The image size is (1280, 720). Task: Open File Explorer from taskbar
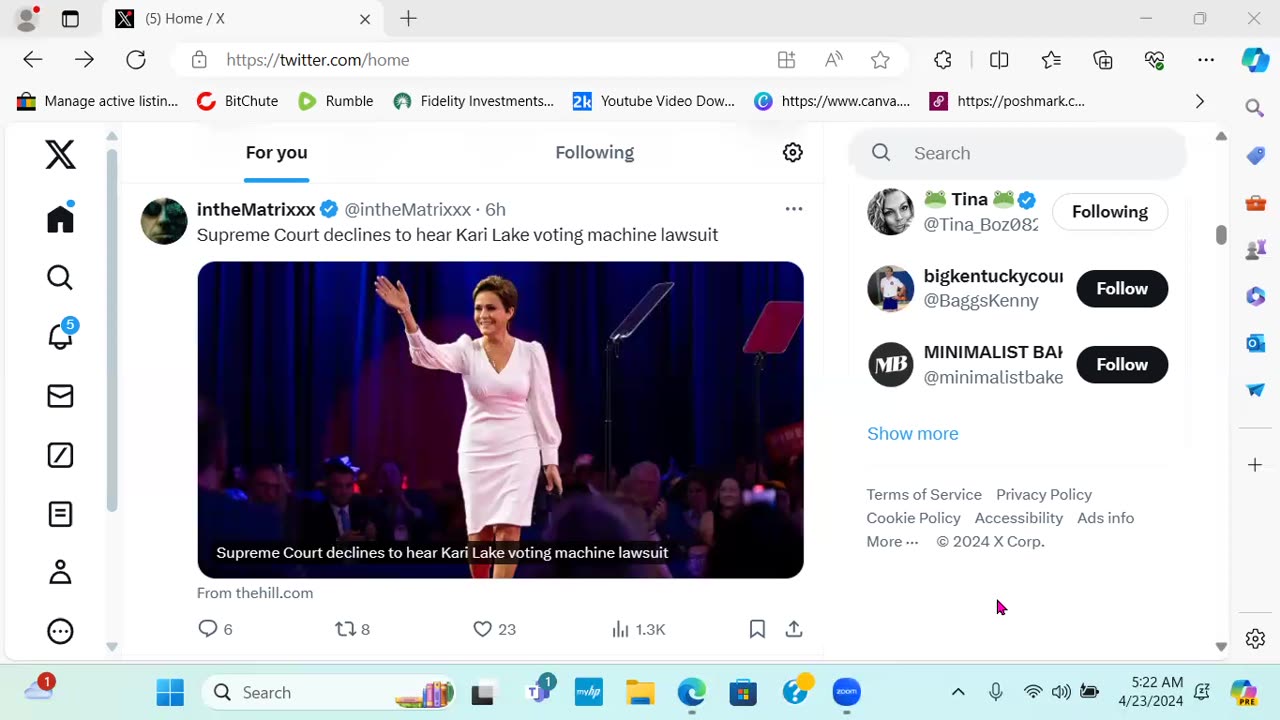(x=640, y=692)
